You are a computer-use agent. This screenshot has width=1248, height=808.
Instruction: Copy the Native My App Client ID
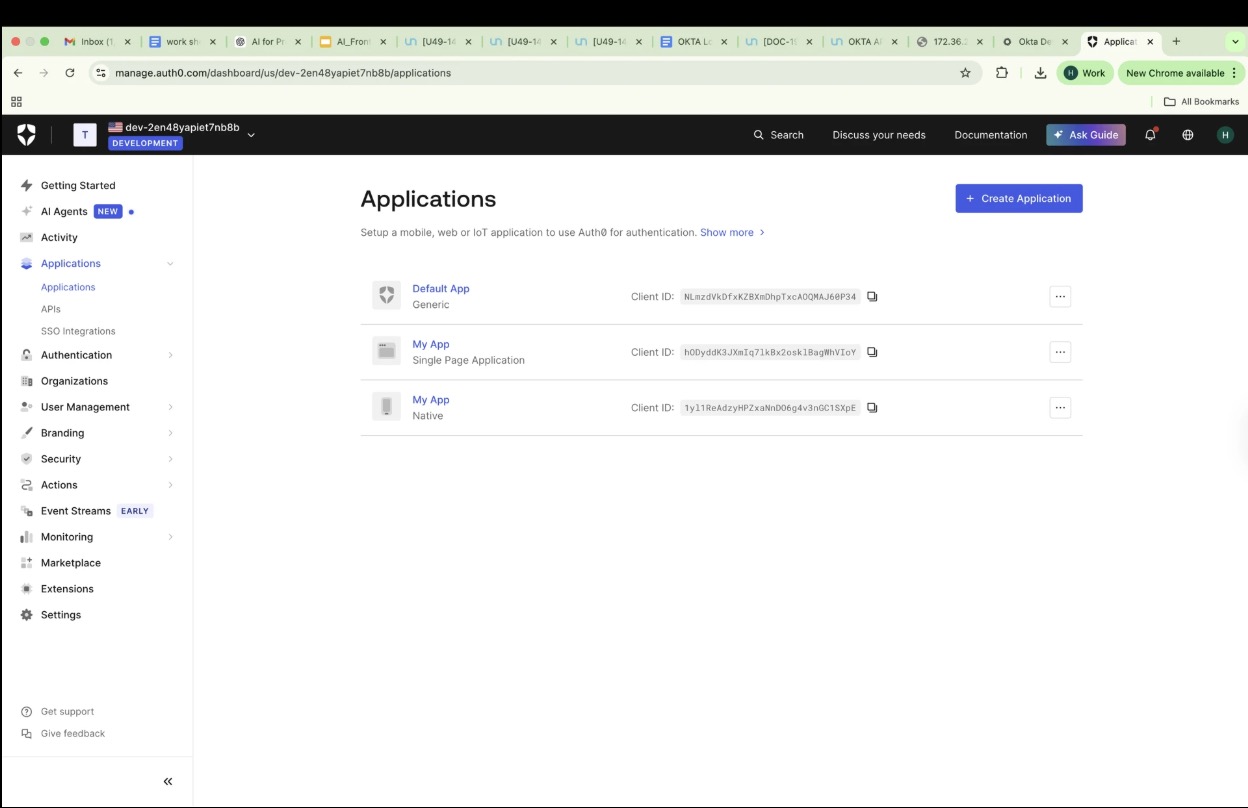[872, 407]
